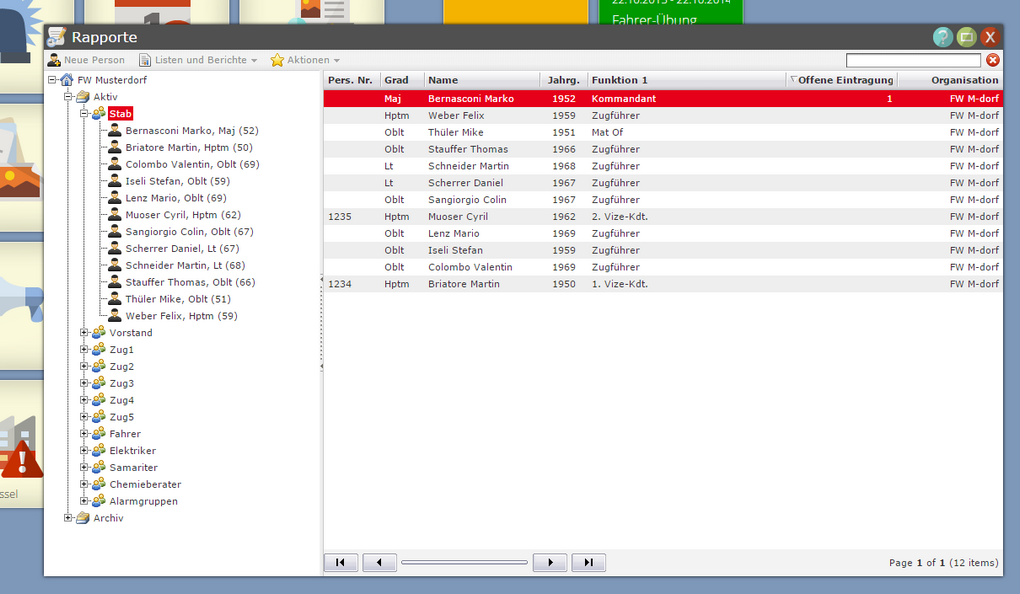Expand the Archiv folder node

pos(69,518)
